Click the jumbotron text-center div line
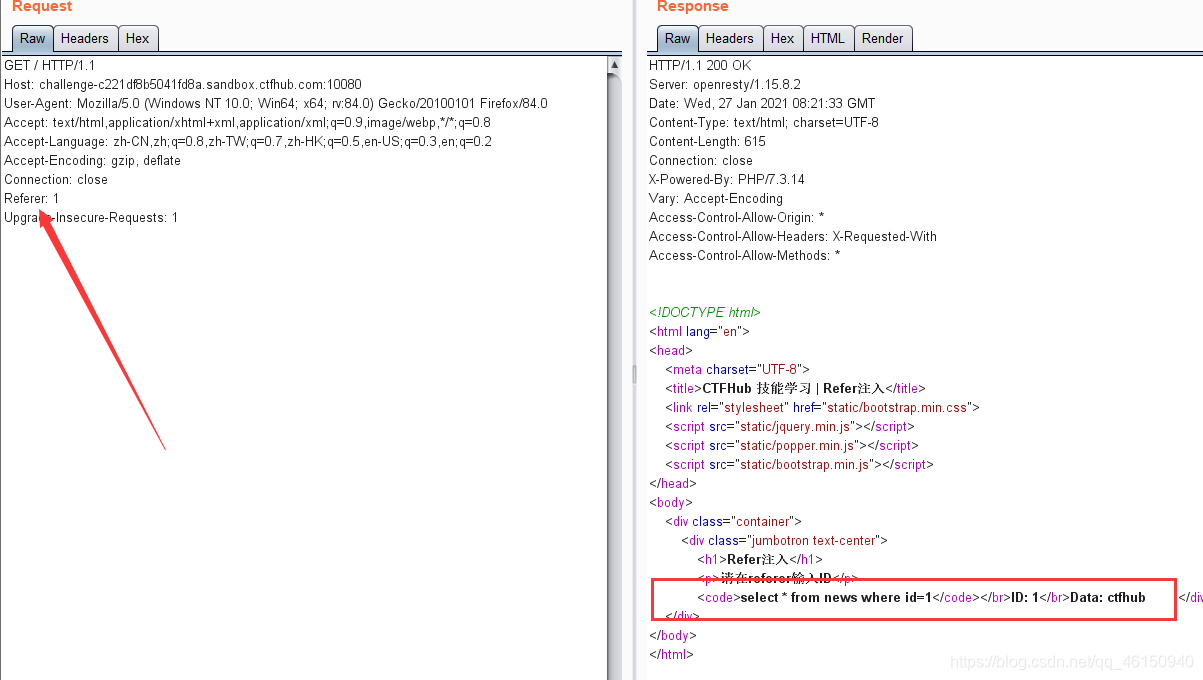Viewport: 1203px width, 680px height. point(785,541)
